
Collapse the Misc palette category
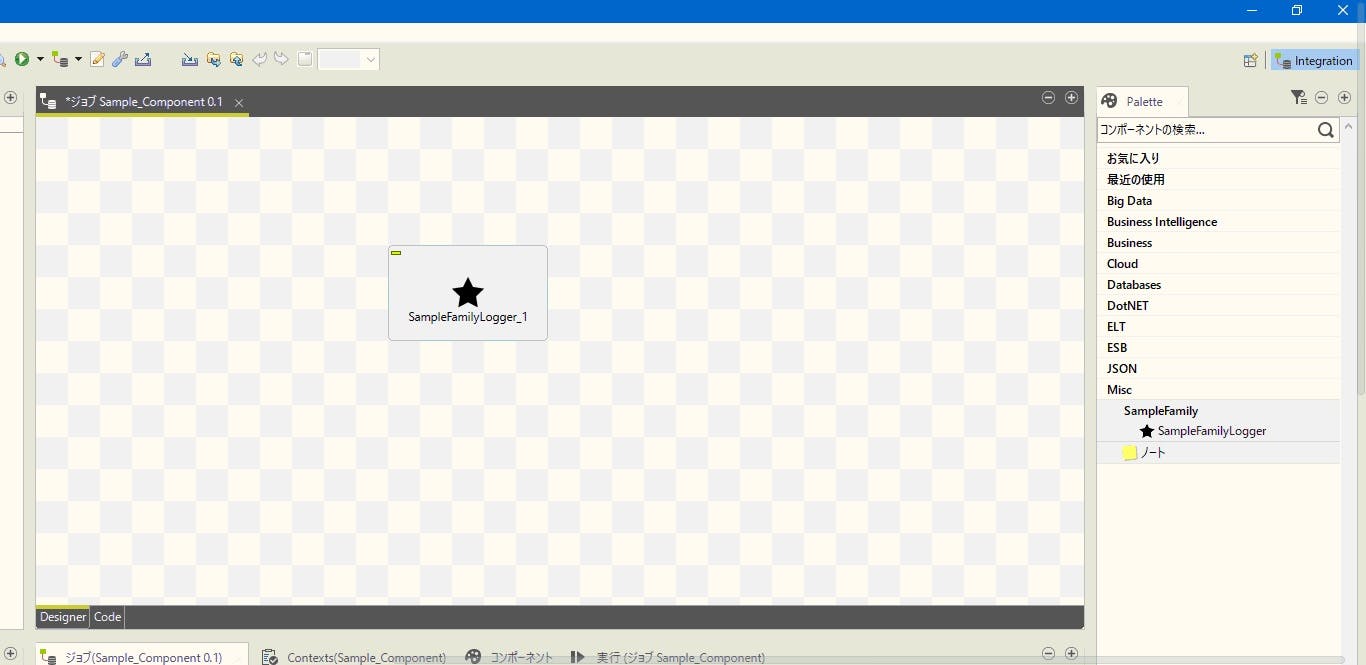point(1218,389)
